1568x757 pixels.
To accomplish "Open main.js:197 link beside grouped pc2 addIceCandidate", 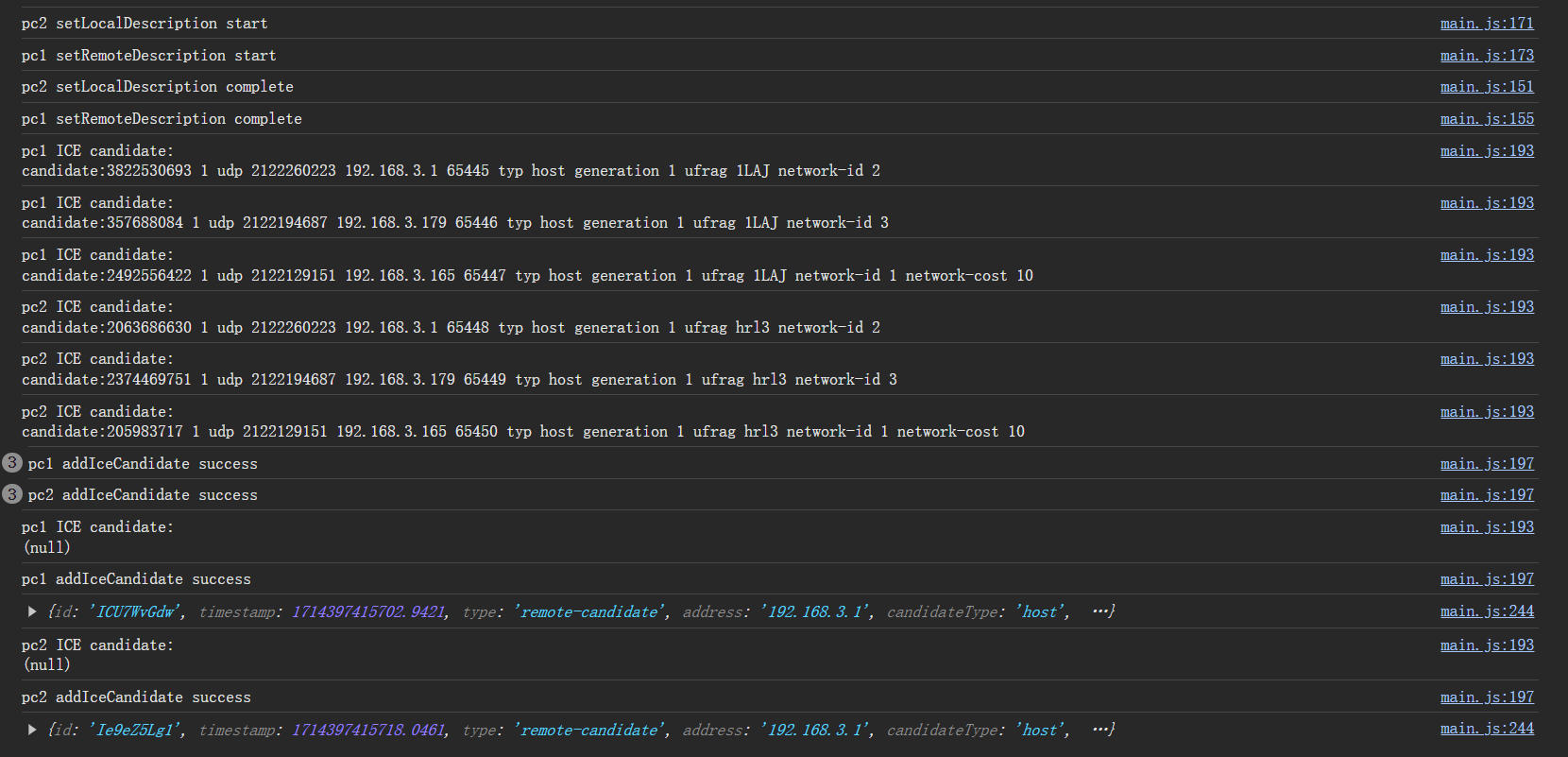I will click(1487, 494).
